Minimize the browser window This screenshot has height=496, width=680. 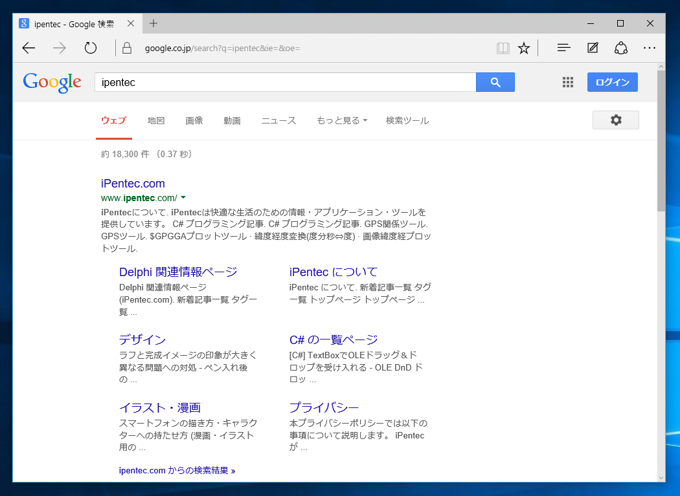[590, 23]
